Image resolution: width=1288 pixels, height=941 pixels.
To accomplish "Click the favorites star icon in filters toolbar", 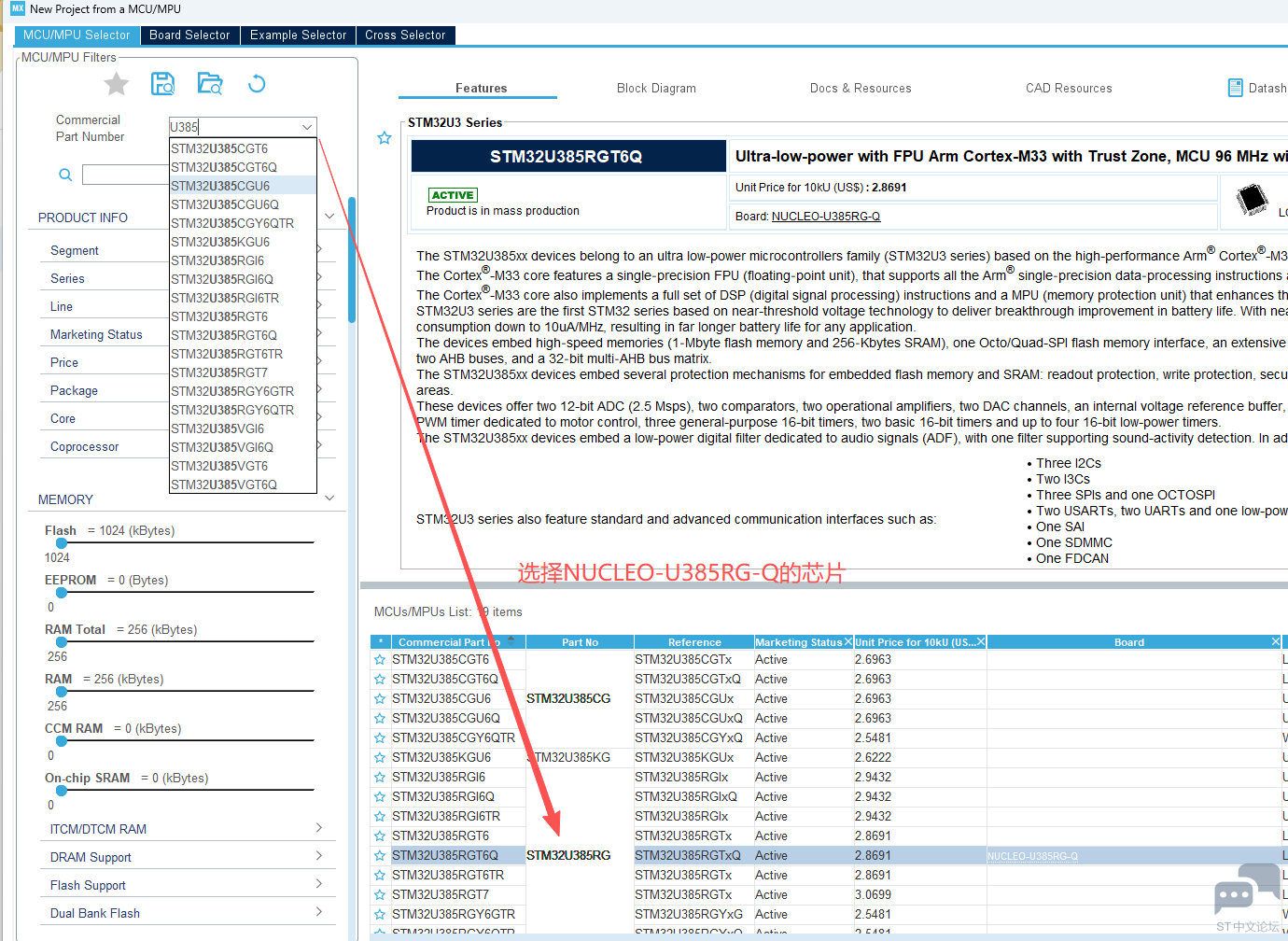I will click(x=117, y=84).
